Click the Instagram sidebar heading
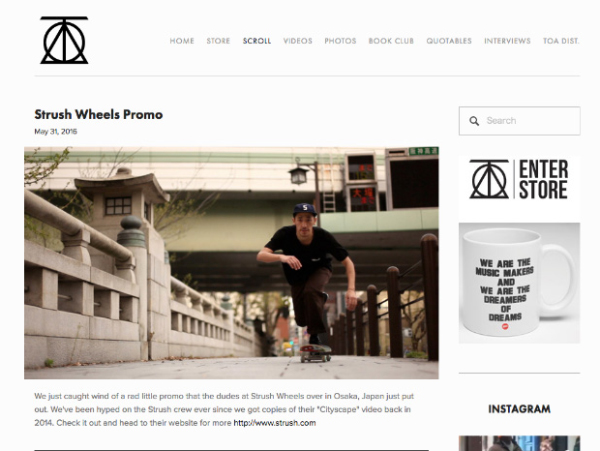600x451 pixels. pos(519,409)
